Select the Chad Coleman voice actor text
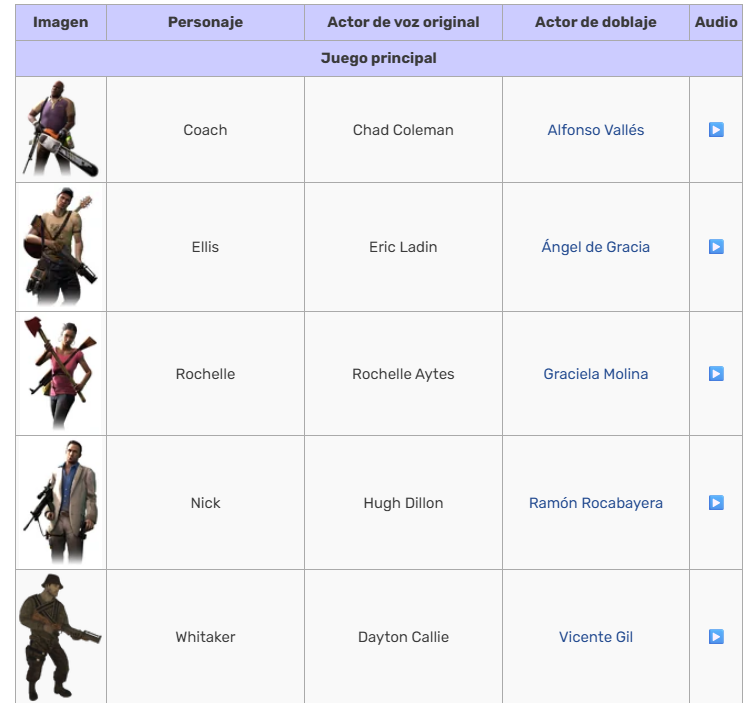Image resolution: width=755 pixels, height=703 pixels. point(403,130)
